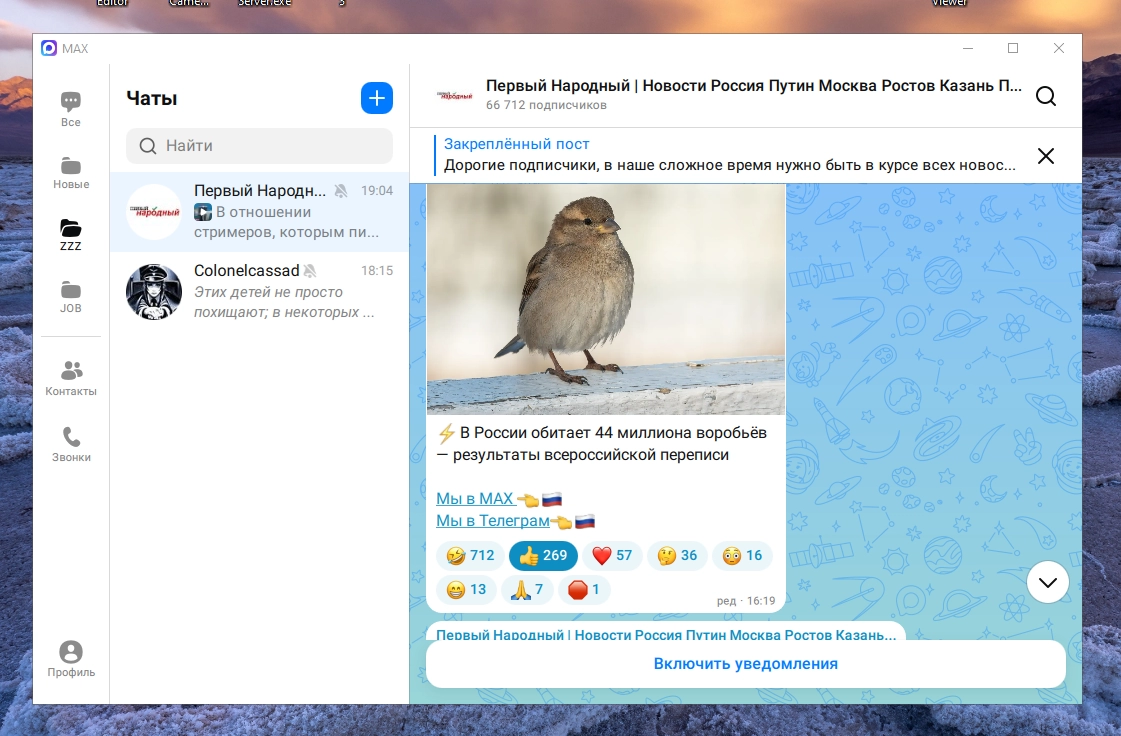Screen dimensions: 1121x736
Task: Toggle the praying hands reaction with 7
Action: tap(527, 589)
